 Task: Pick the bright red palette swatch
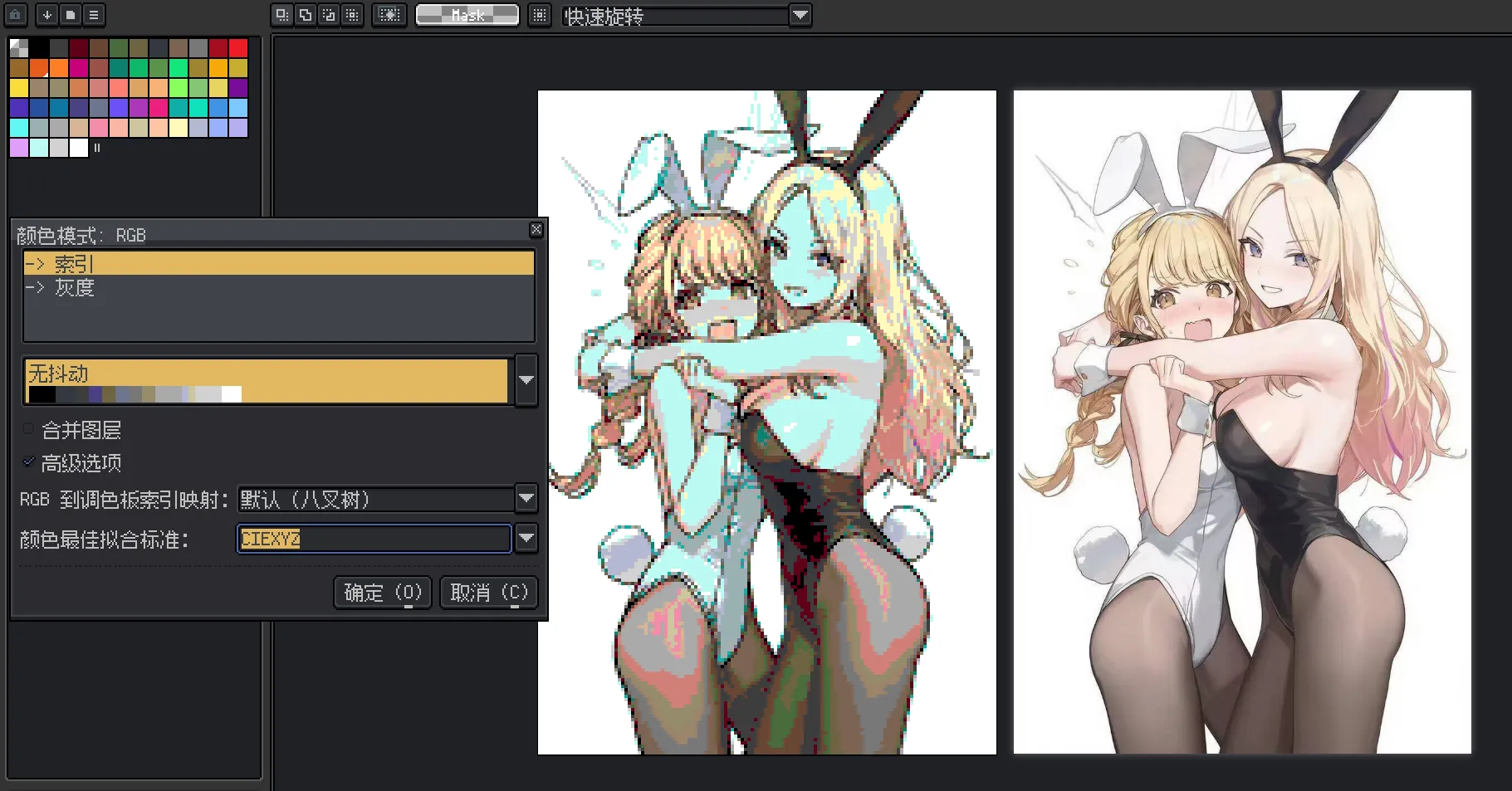pyautogui.click(x=238, y=48)
